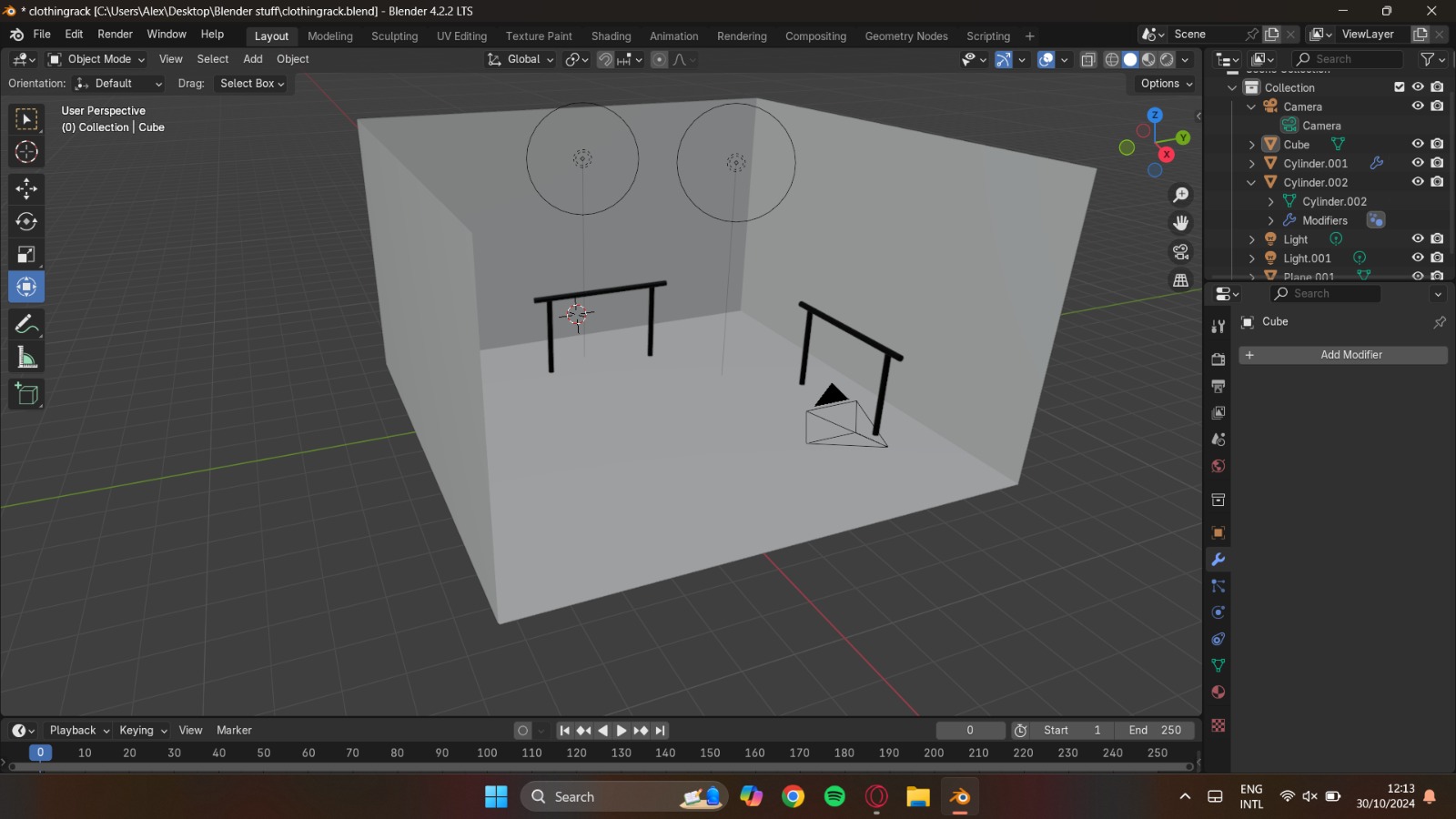
Task: Open the Render menu
Action: [x=115, y=35]
